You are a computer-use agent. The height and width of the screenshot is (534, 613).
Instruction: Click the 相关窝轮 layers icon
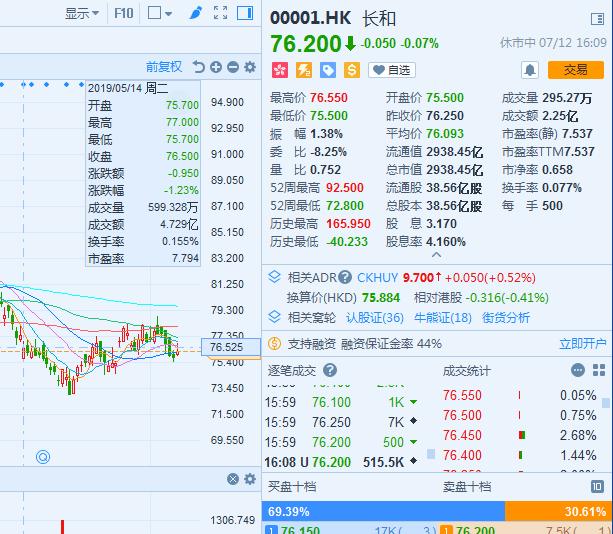274,317
